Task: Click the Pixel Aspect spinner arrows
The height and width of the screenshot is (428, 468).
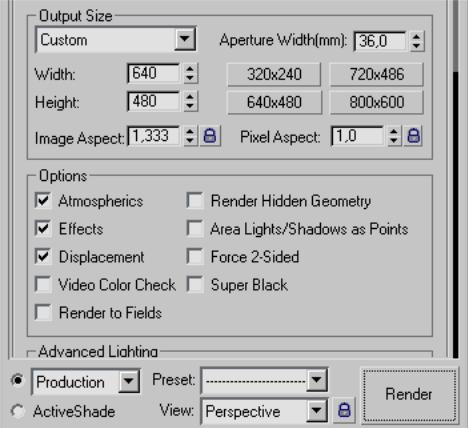Action: click(394, 136)
